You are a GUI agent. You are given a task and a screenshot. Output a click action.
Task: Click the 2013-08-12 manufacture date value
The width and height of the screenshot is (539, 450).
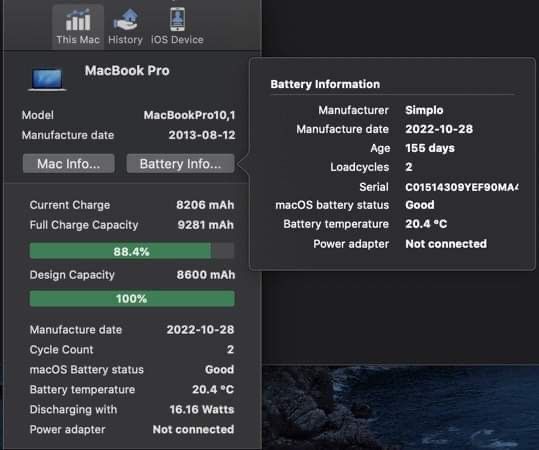(x=202, y=135)
